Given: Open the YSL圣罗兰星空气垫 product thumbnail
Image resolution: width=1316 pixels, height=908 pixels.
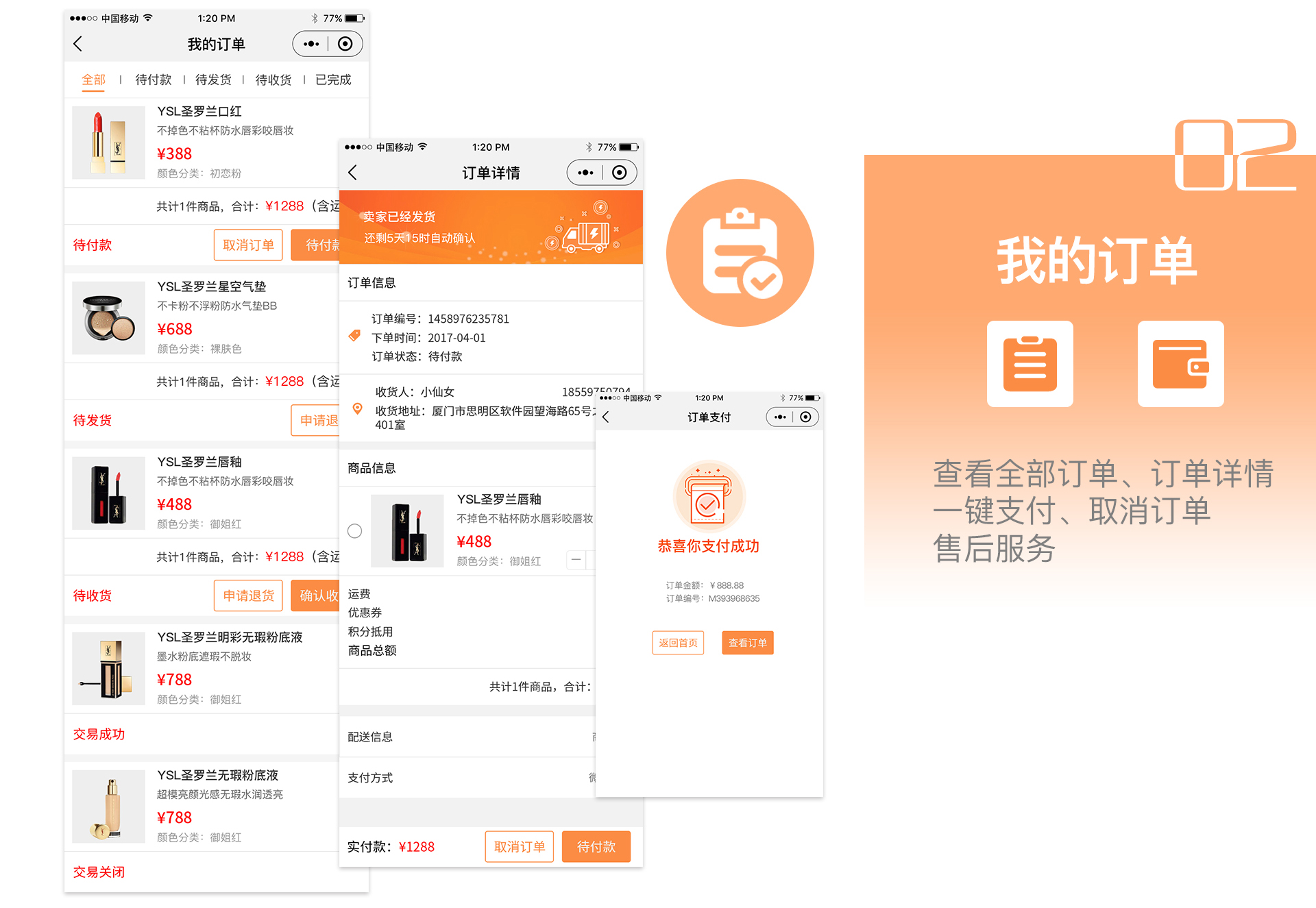Looking at the screenshot, I should point(109,318).
